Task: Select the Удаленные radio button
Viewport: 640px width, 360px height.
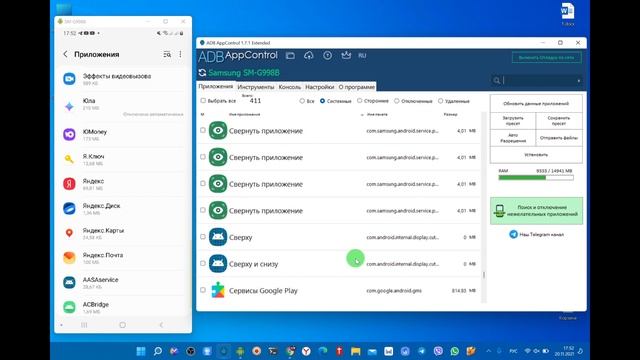Action: (x=440, y=101)
